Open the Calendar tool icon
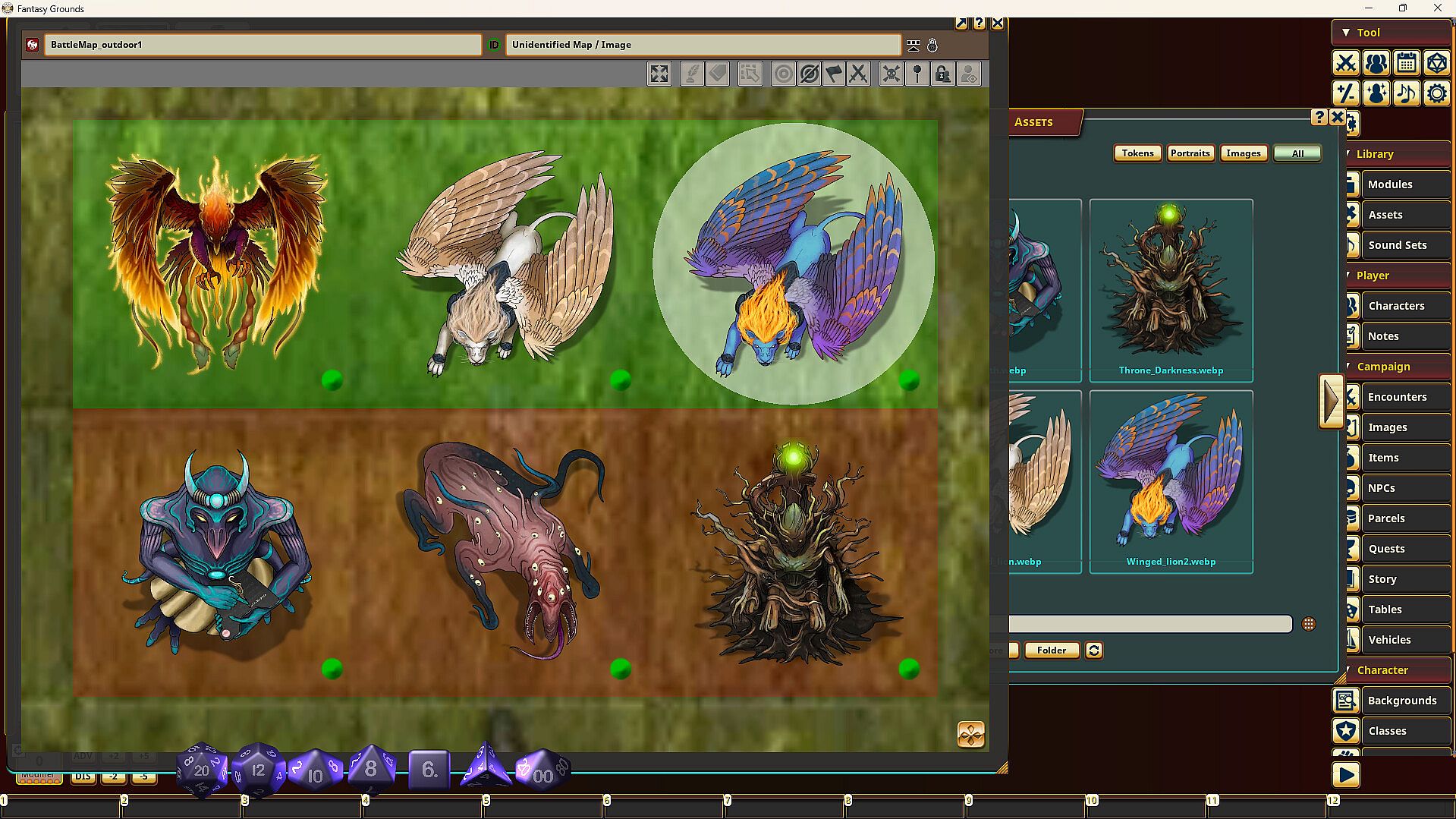Viewport: 1456px width, 819px height. coord(1407,63)
